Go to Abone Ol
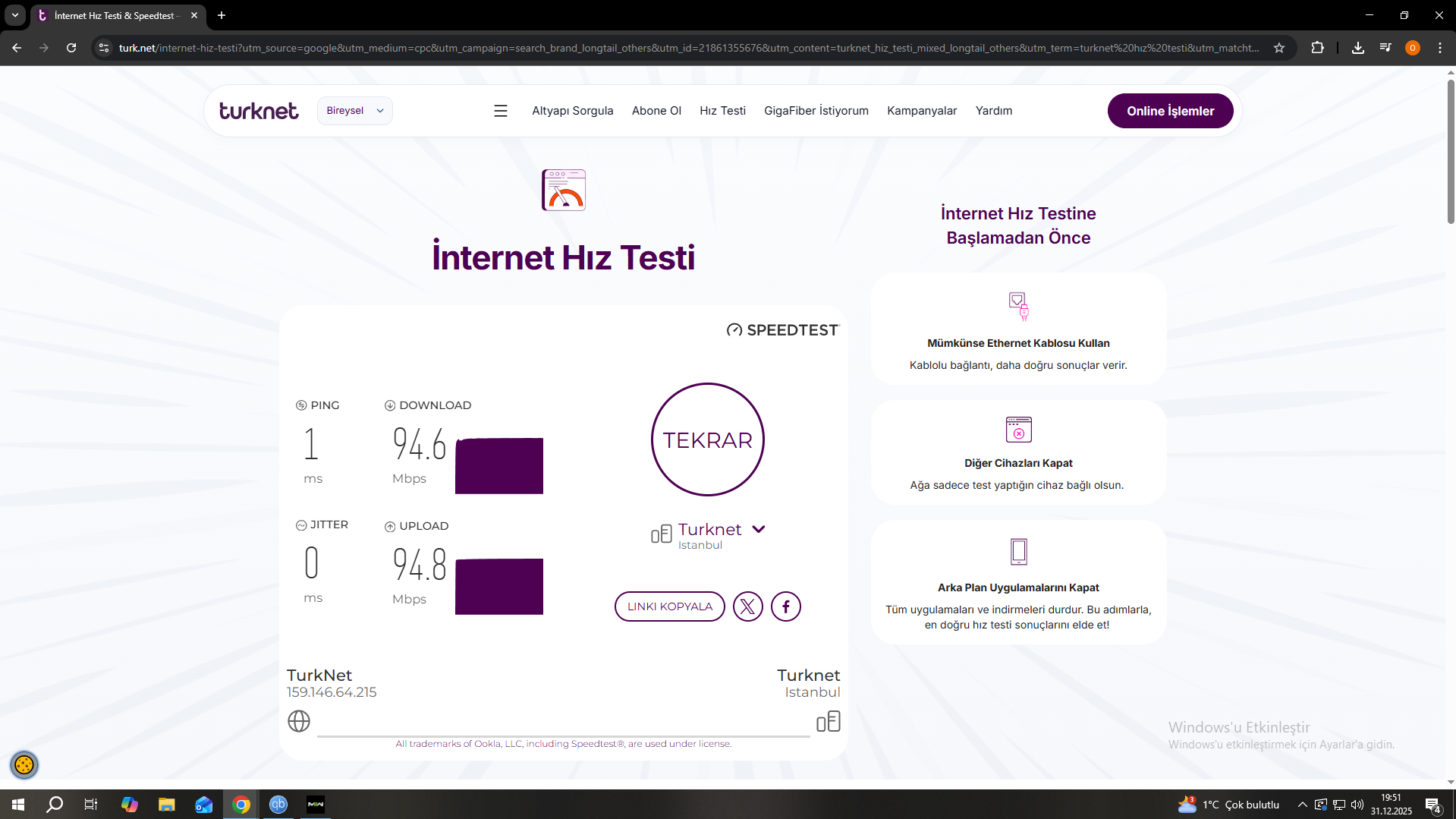The image size is (1456, 819). (657, 111)
